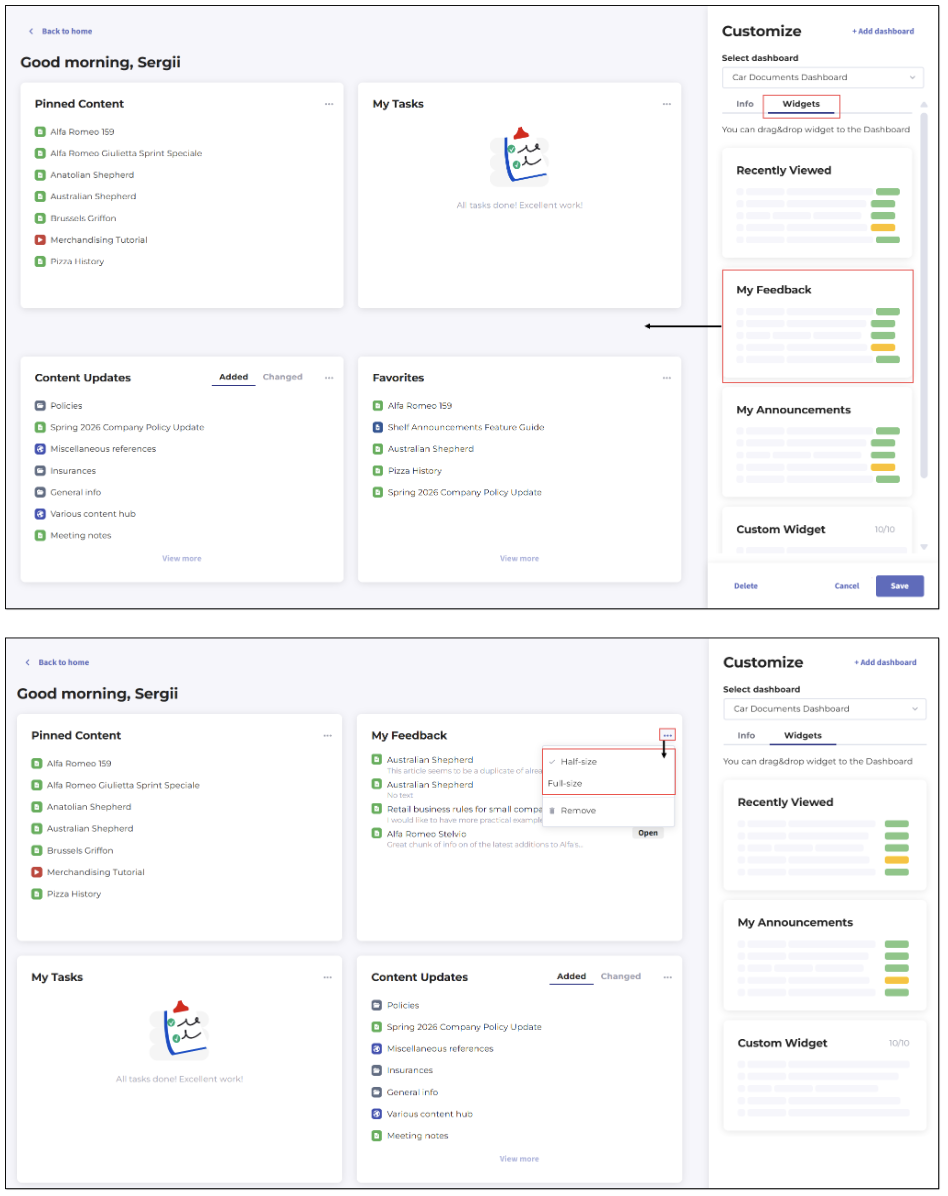
Task: Click General info folder icon in upper screenshot
Action: (40, 492)
